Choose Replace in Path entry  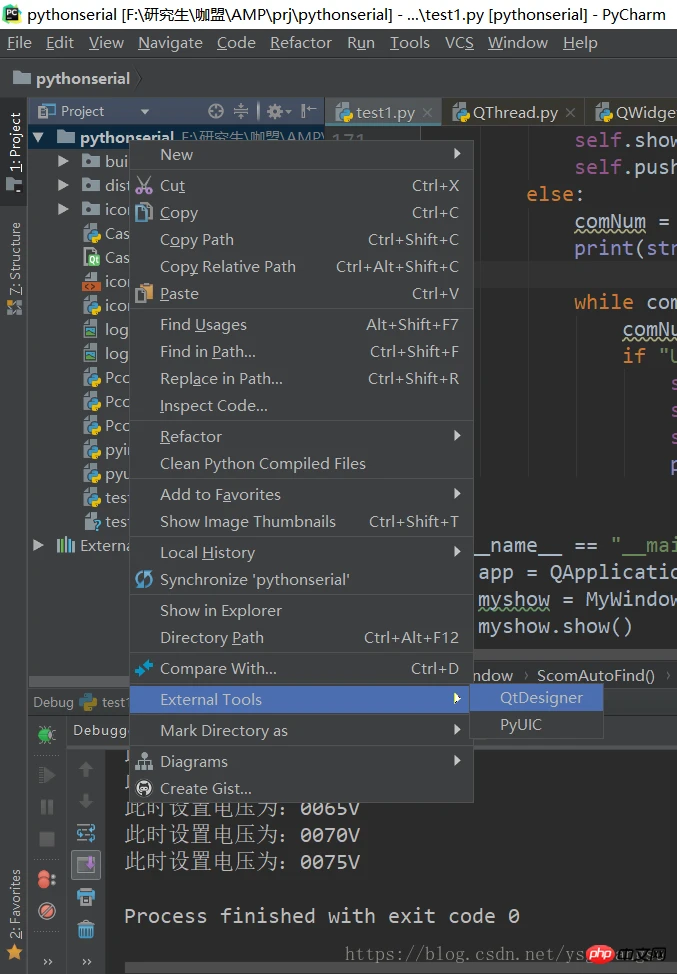point(301,378)
